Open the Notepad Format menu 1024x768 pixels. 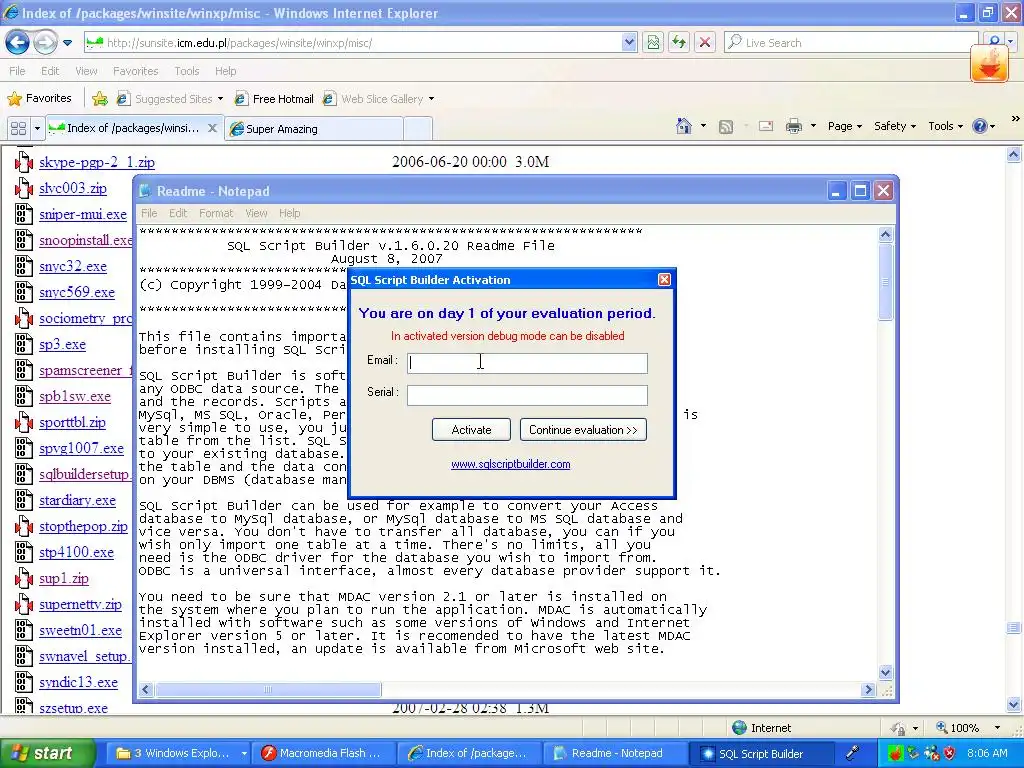pyautogui.click(x=216, y=213)
